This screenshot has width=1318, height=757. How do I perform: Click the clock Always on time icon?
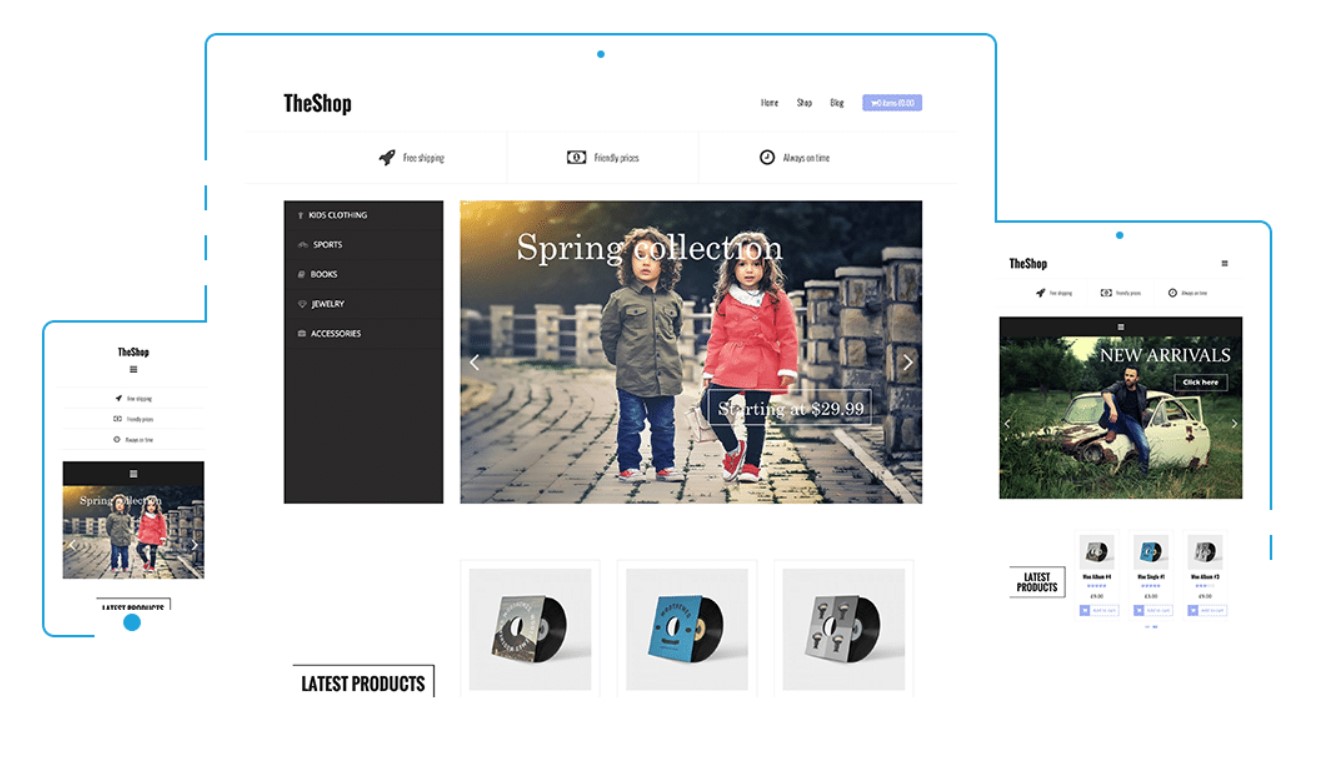coord(767,157)
